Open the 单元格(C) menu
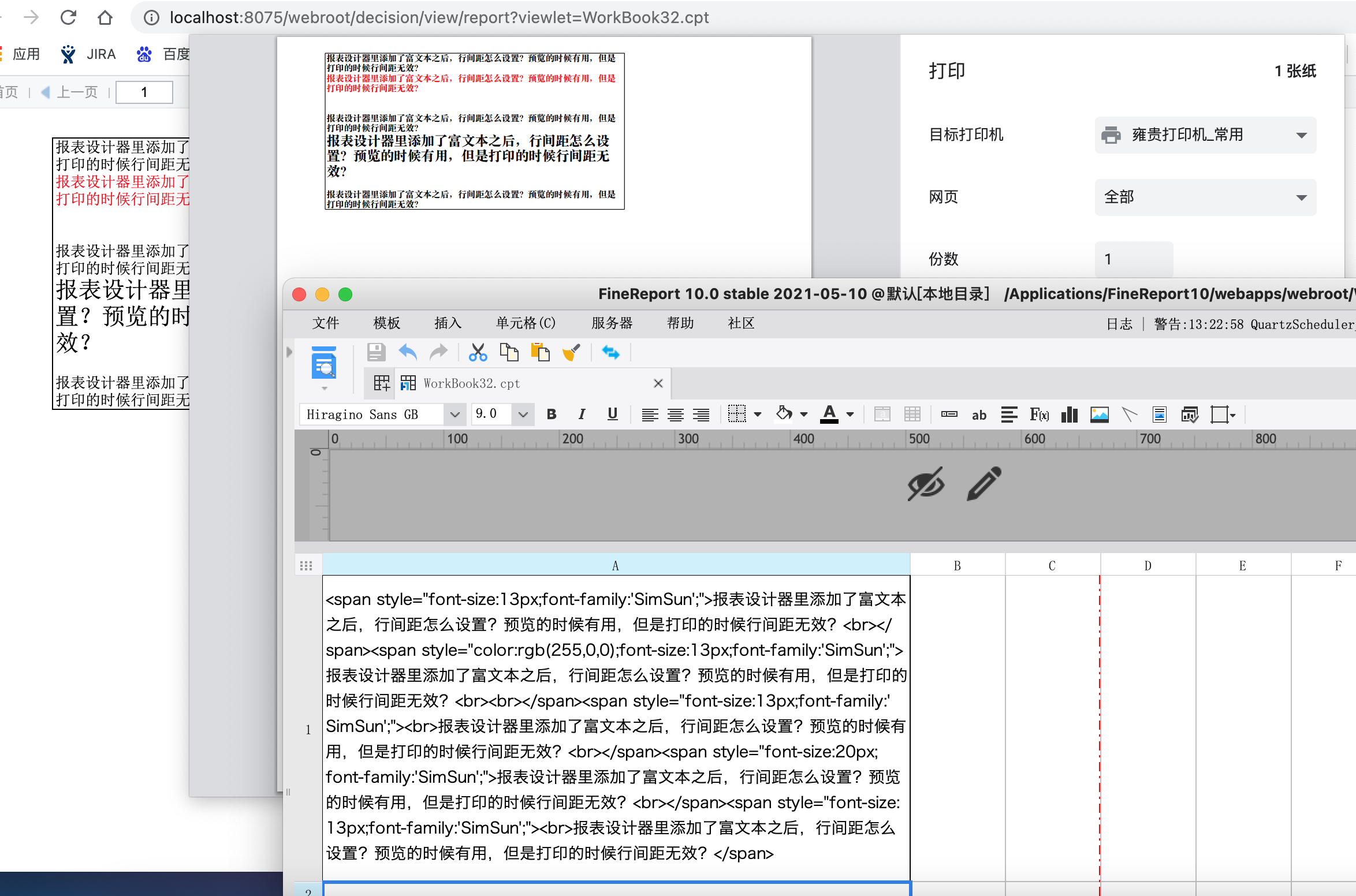 [526, 323]
